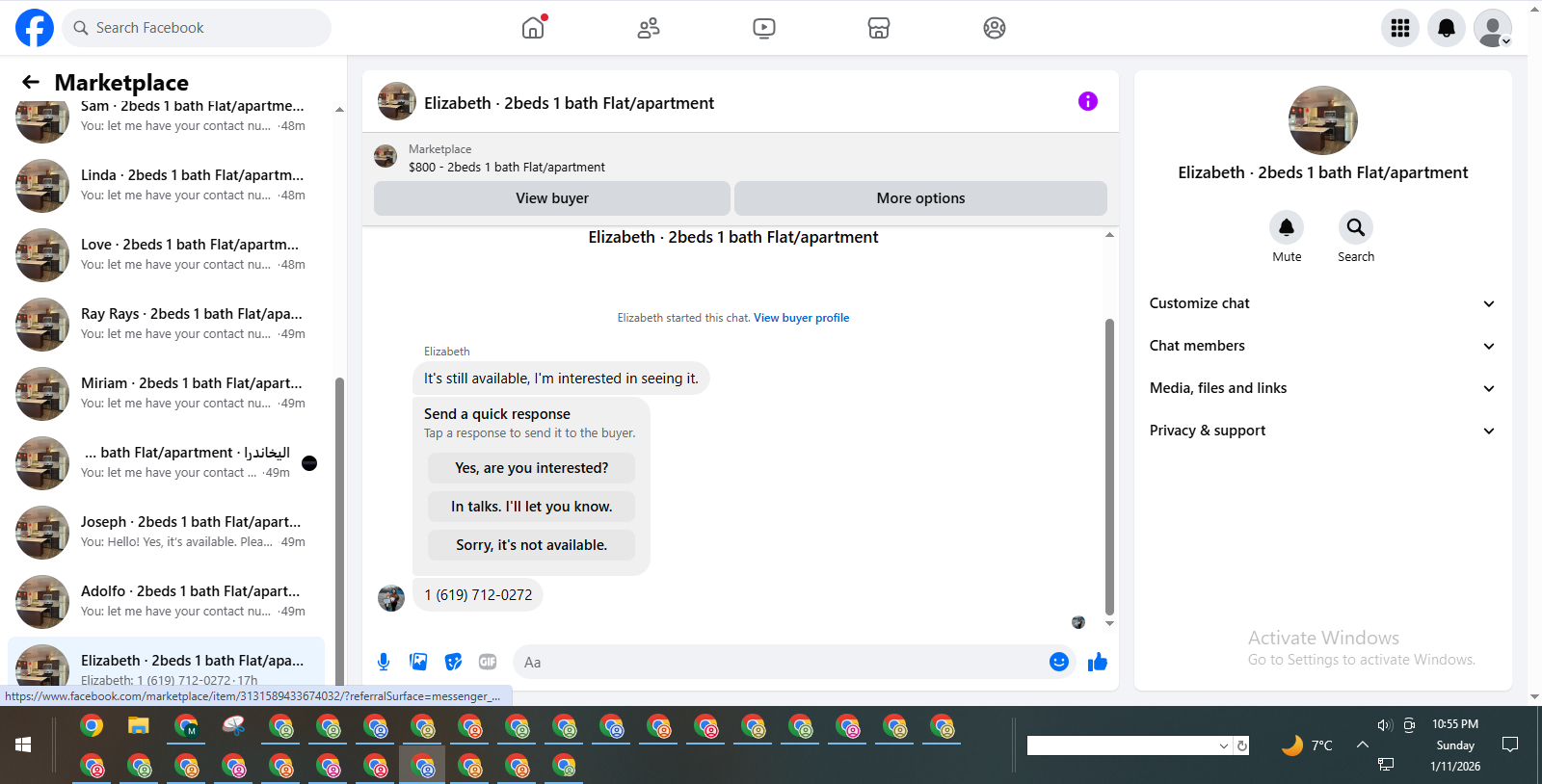
Task: Click the phone number message 1 (619) 712-0272
Action: point(478,595)
